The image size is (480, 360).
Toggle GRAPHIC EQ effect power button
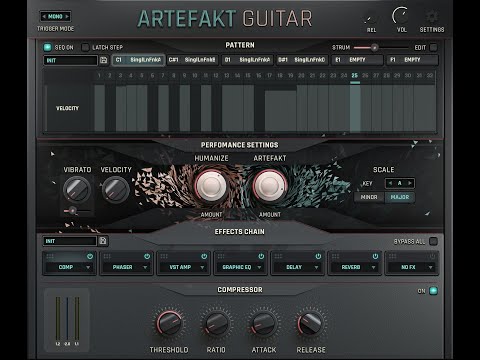click(261, 256)
